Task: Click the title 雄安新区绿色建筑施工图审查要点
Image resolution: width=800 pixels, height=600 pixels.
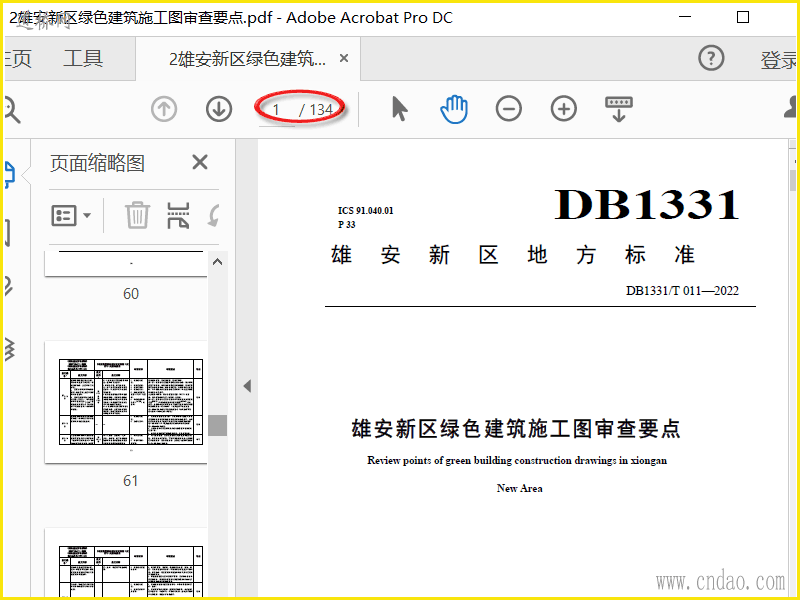Action: (516, 429)
